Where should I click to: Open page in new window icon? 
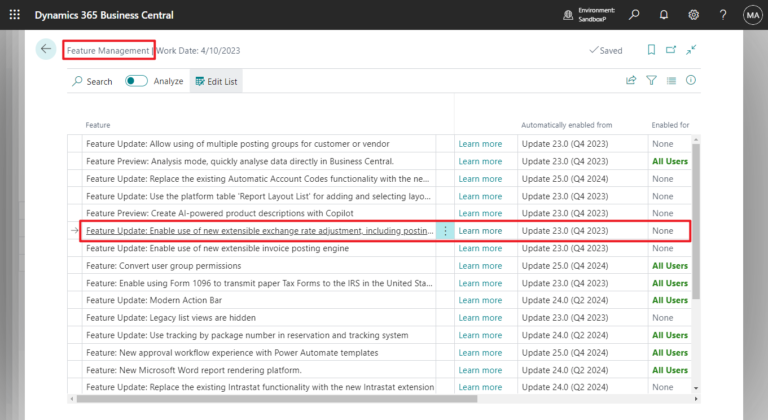click(671, 50)
